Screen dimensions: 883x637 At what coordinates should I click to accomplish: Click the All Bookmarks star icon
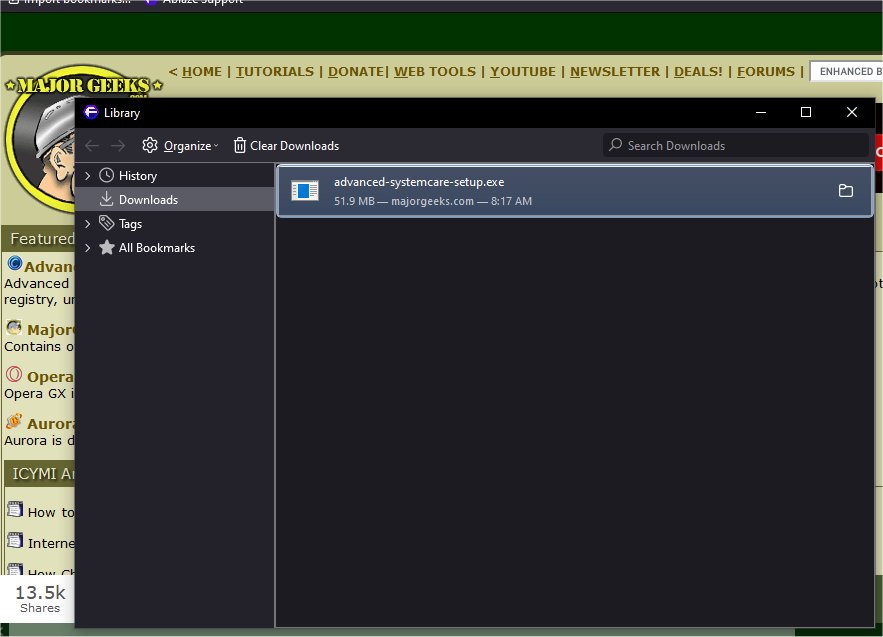106,247
